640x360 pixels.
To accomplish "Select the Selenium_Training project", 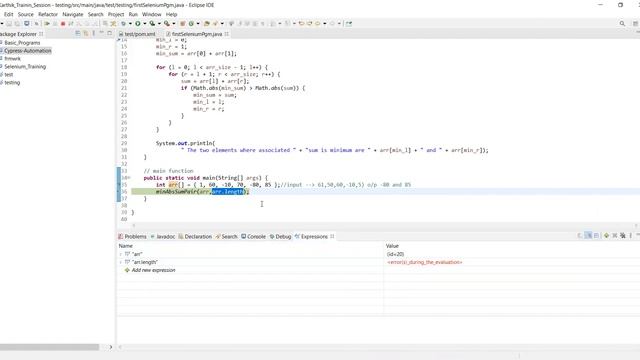I will point(25,67).
